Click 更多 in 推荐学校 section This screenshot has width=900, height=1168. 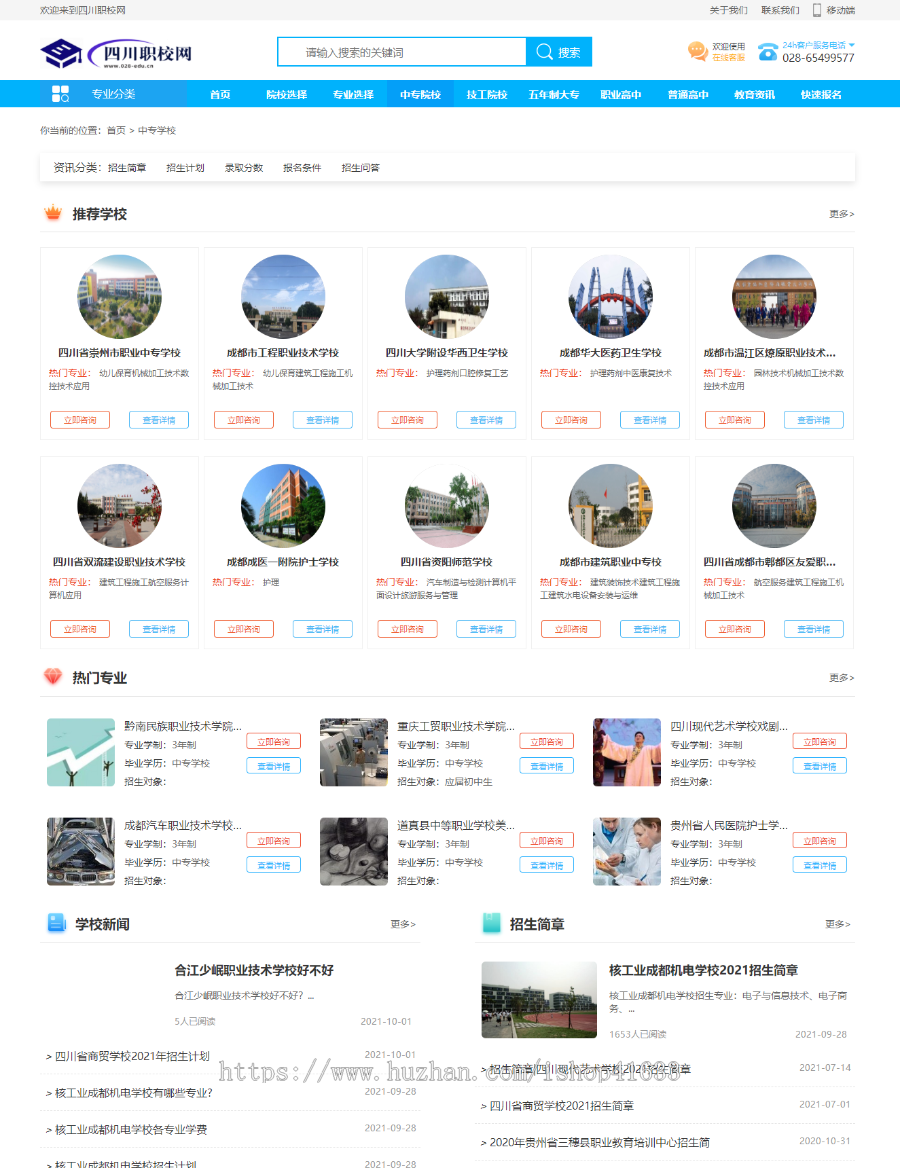click(841, 214)
